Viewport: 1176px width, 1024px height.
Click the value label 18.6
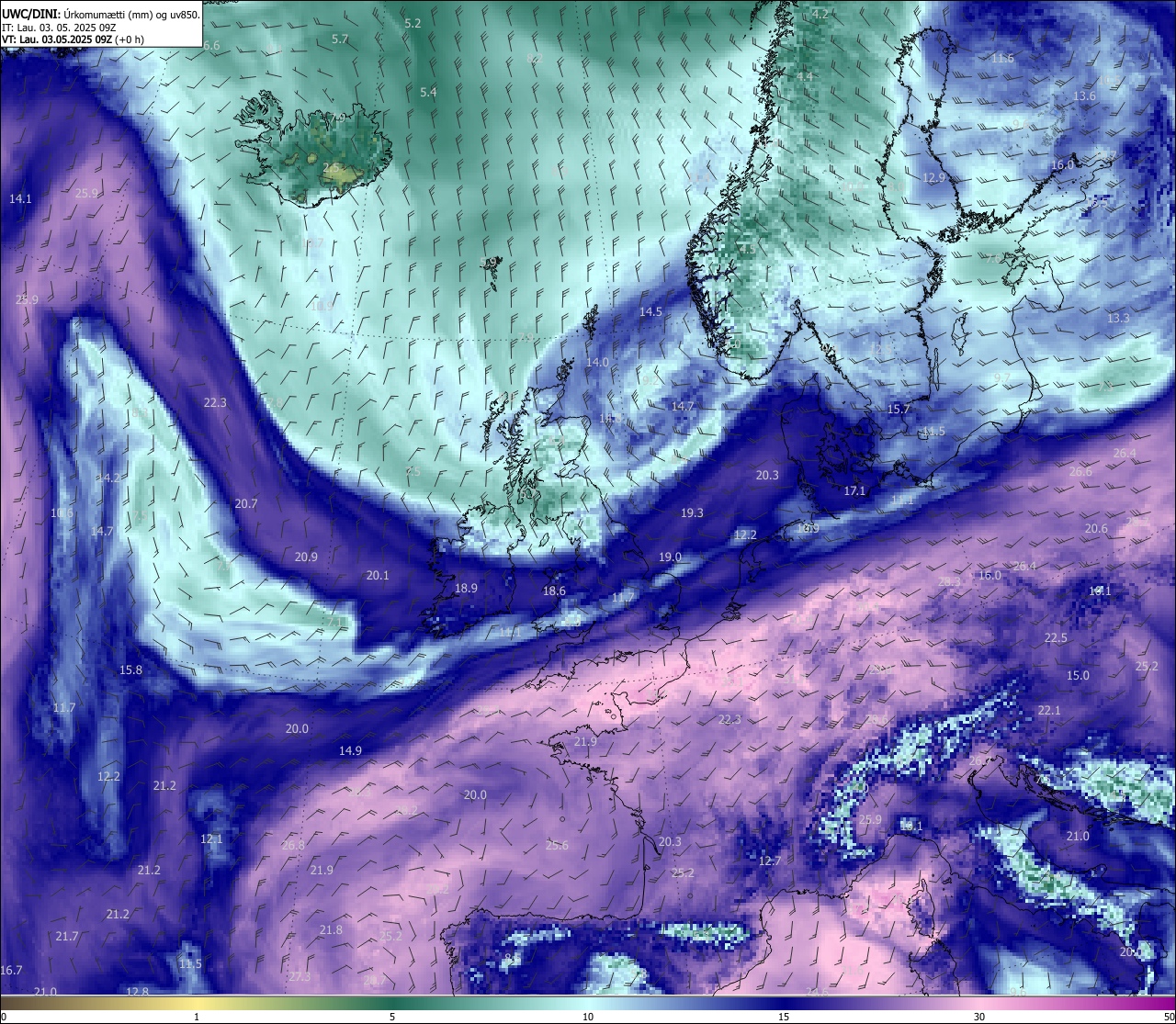pos(554,592)
